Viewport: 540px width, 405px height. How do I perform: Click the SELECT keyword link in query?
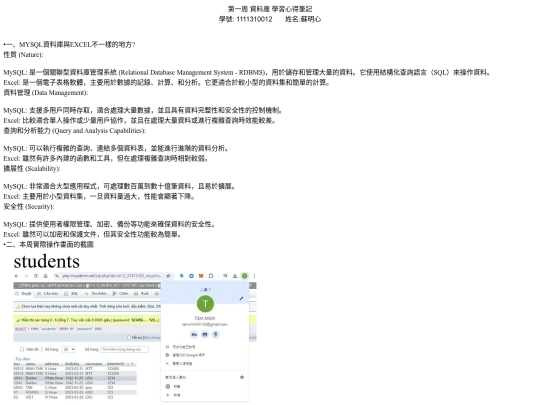click(20, 329)
